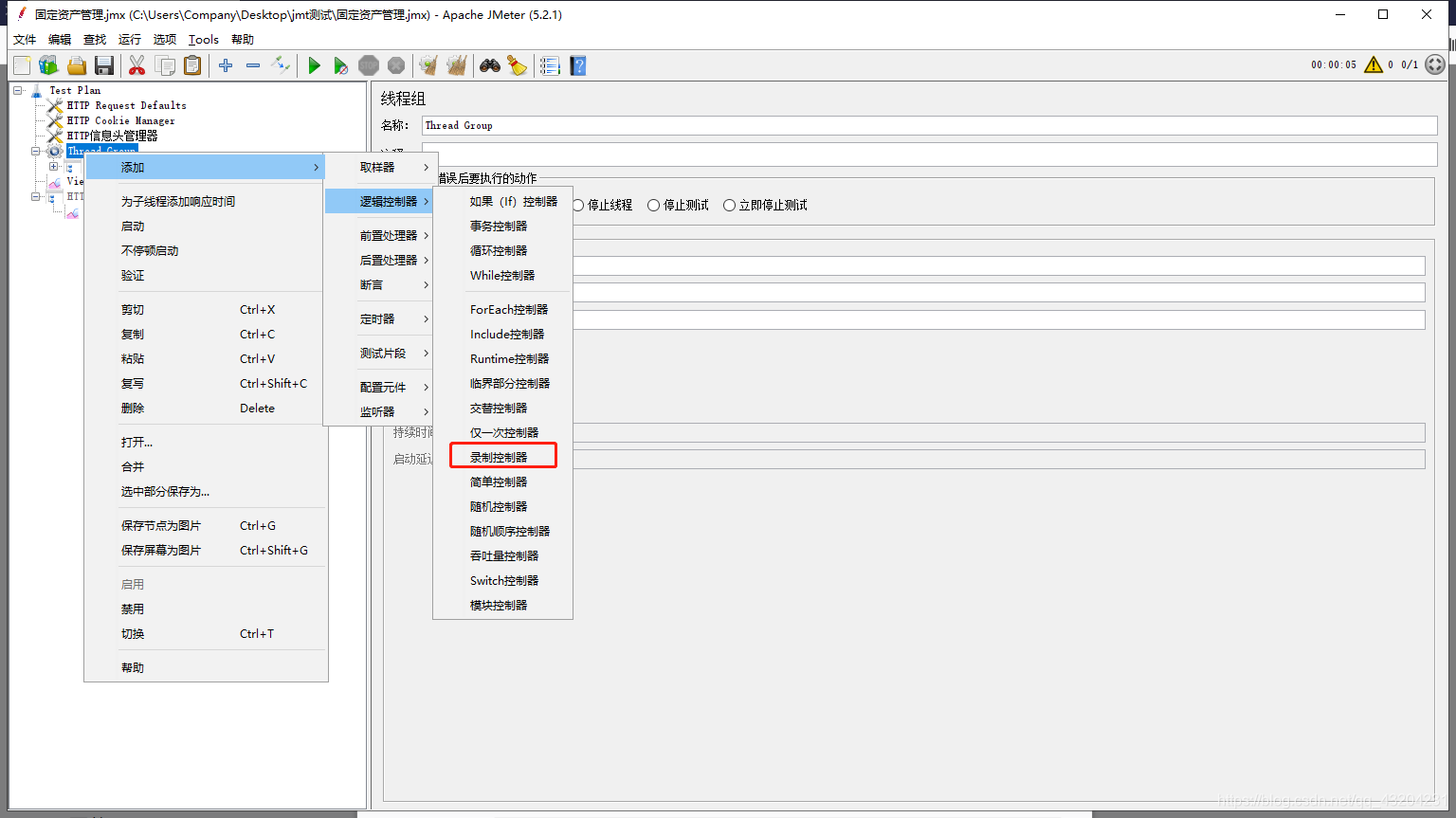Select the 停止线程 radio button
This screenshot has height=818, width=1456.
coord(577,206)
